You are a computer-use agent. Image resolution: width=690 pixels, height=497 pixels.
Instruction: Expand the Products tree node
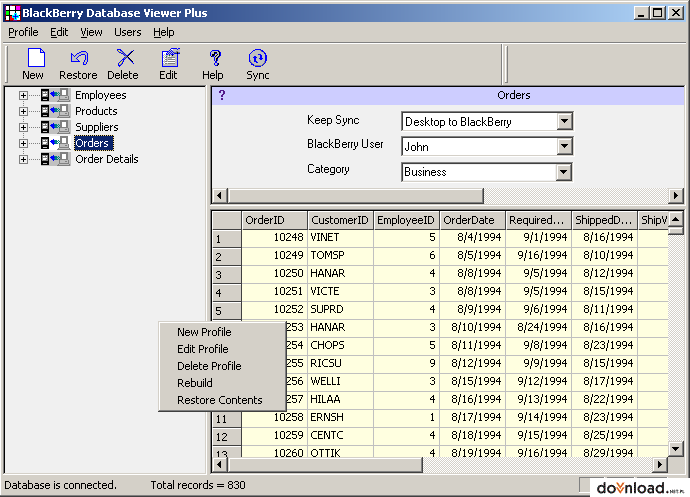[23, 111]
